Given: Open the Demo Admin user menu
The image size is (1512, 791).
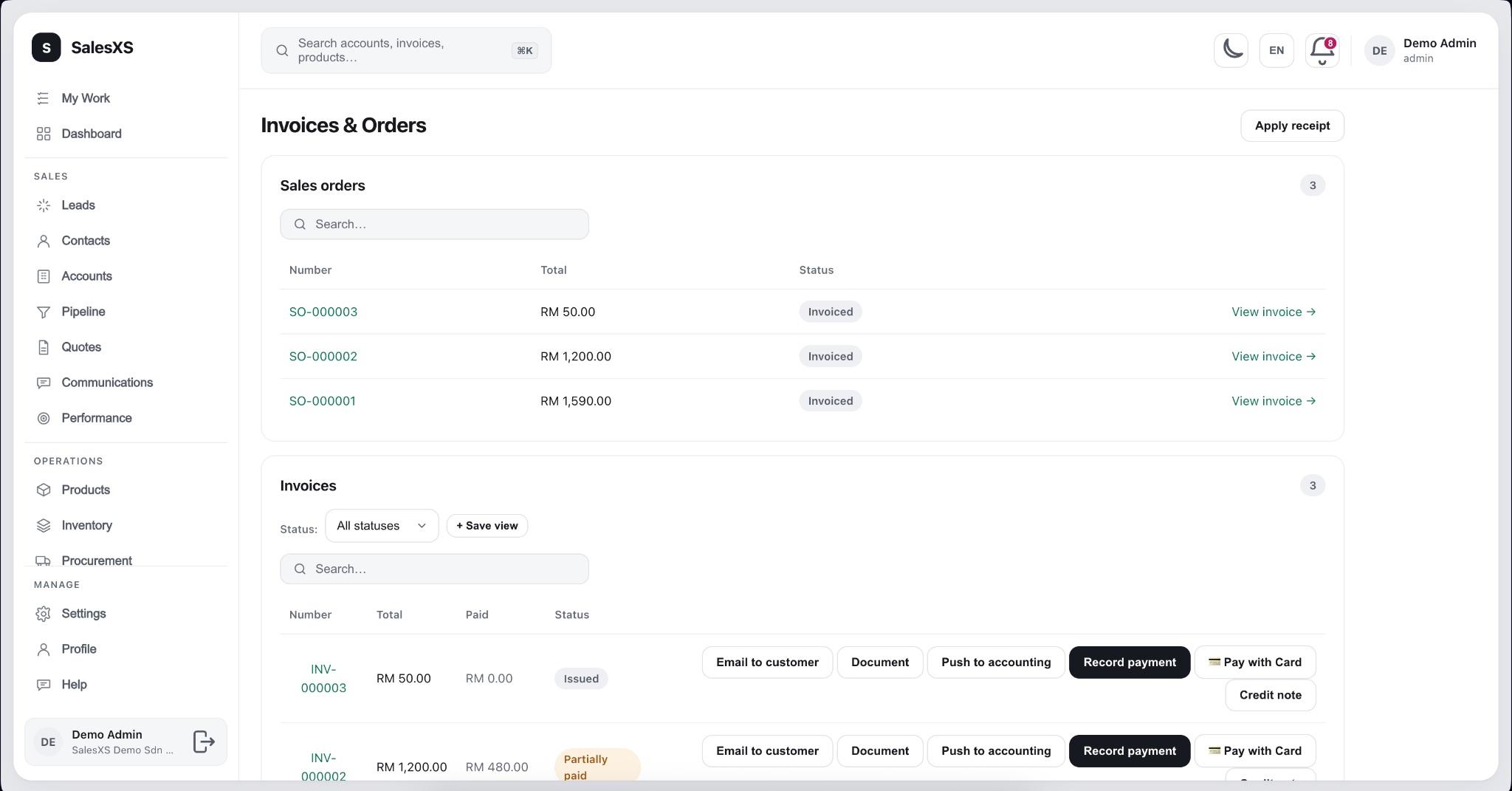Looking at the screenshot, I should click(1421, 50).
